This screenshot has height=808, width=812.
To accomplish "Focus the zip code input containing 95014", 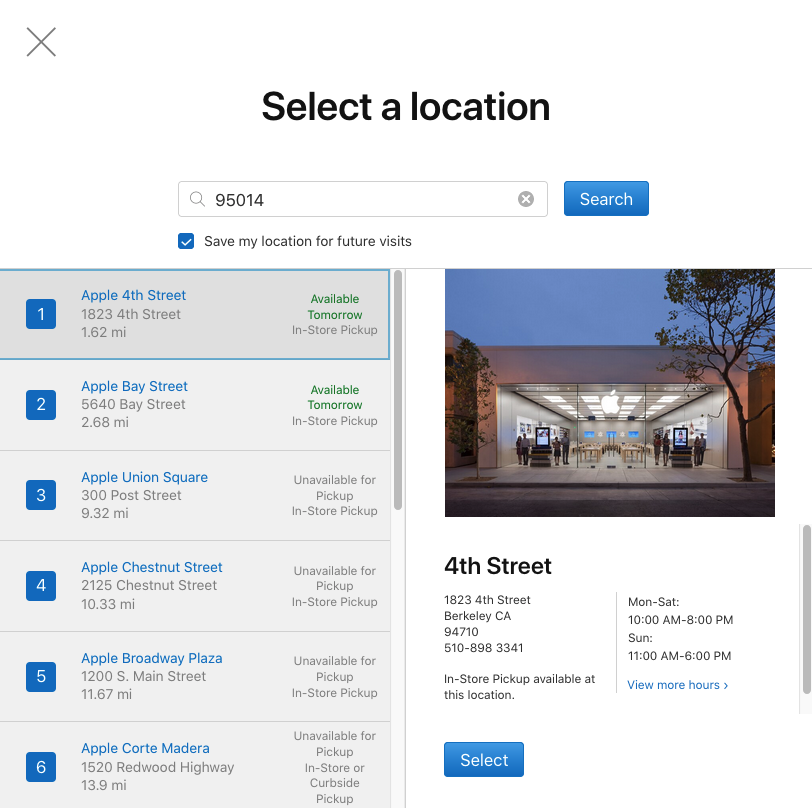I will [x=362, y=199].
